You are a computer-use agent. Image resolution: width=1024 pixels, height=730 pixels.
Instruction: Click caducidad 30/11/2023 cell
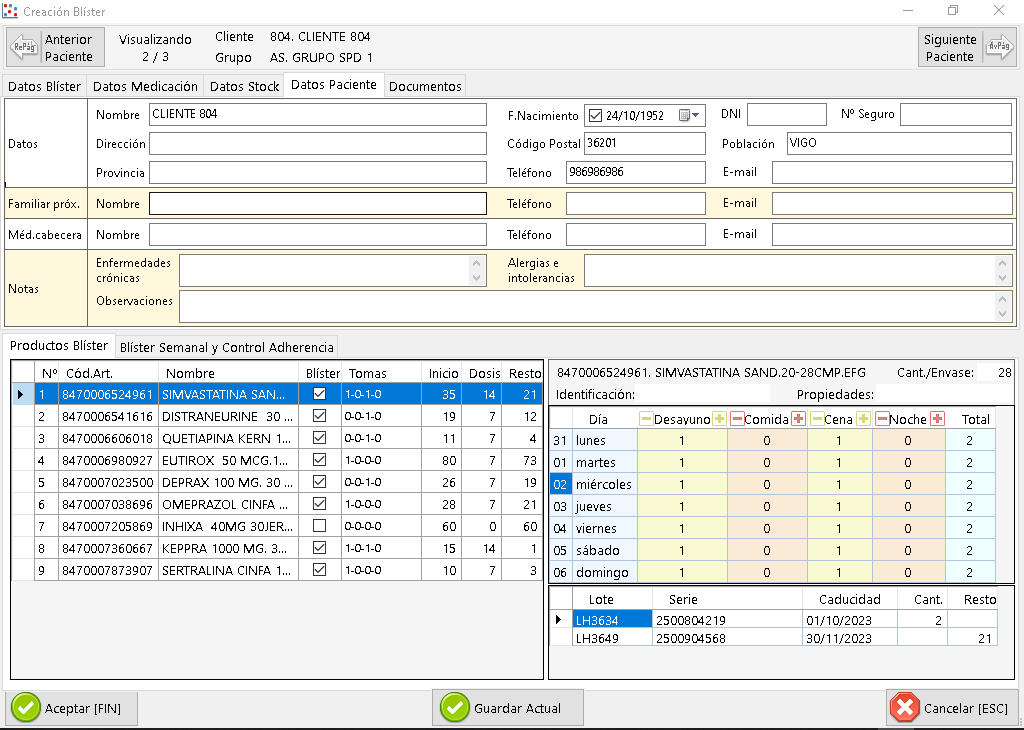coord(849,638)
